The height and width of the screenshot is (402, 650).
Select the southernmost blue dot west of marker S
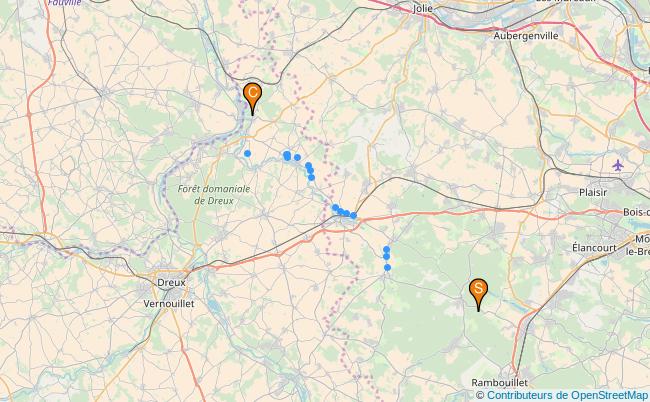(387, 268)
